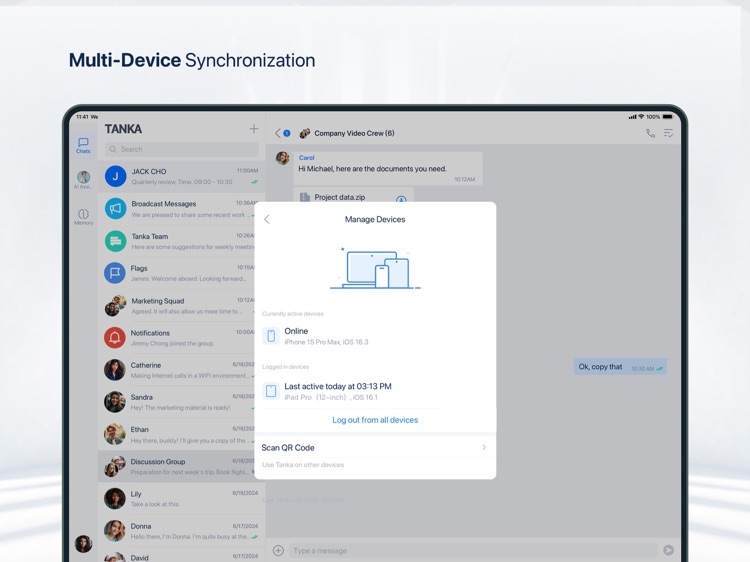Click the Ok, copy that message bubble

point(620,367)
